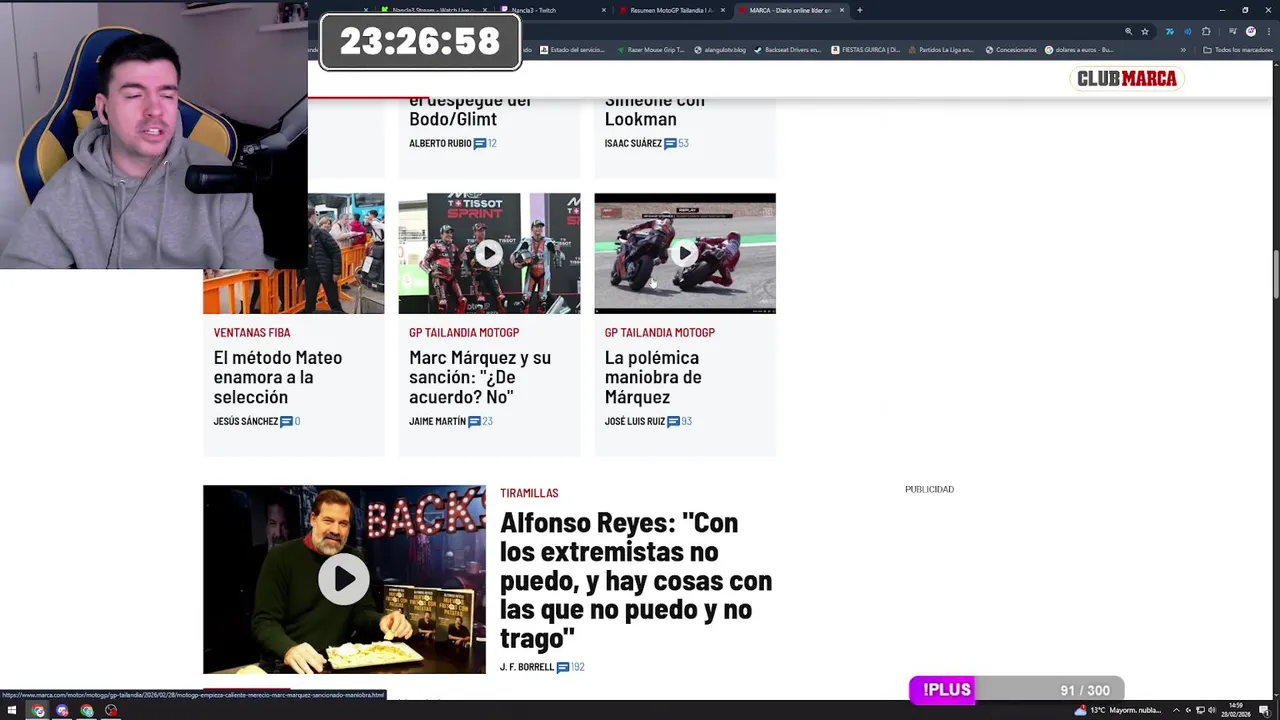
Task: Click GP TAILANDIA MOTOGP label above Márquez sanción
Action: tap(464, 333)
